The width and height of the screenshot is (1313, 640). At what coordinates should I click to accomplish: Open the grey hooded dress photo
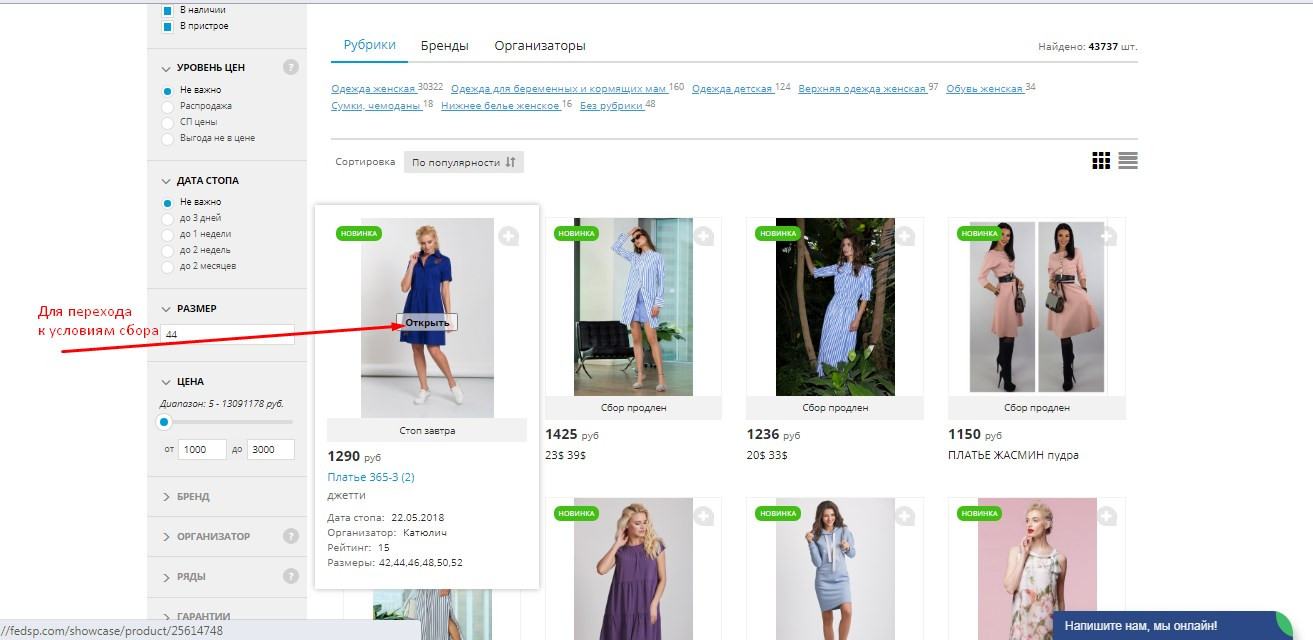[835, 569]
